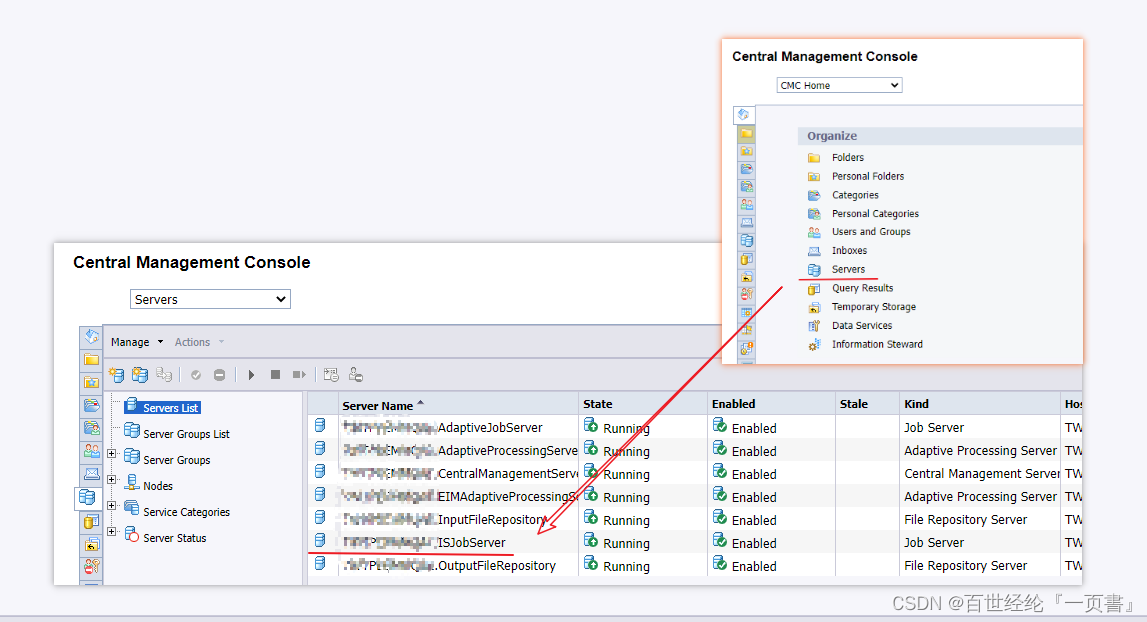Expand the Server Groups tree node
Image resolution: width=1147 pixels, height=622 pixels.
pos(111,454)
